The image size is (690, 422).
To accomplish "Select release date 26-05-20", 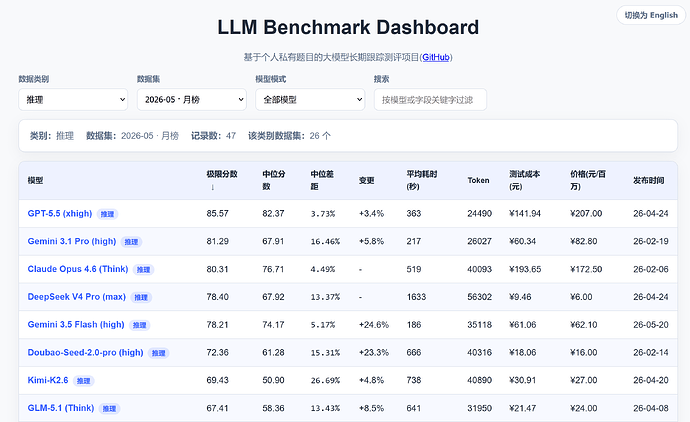I will click(651, 325).
